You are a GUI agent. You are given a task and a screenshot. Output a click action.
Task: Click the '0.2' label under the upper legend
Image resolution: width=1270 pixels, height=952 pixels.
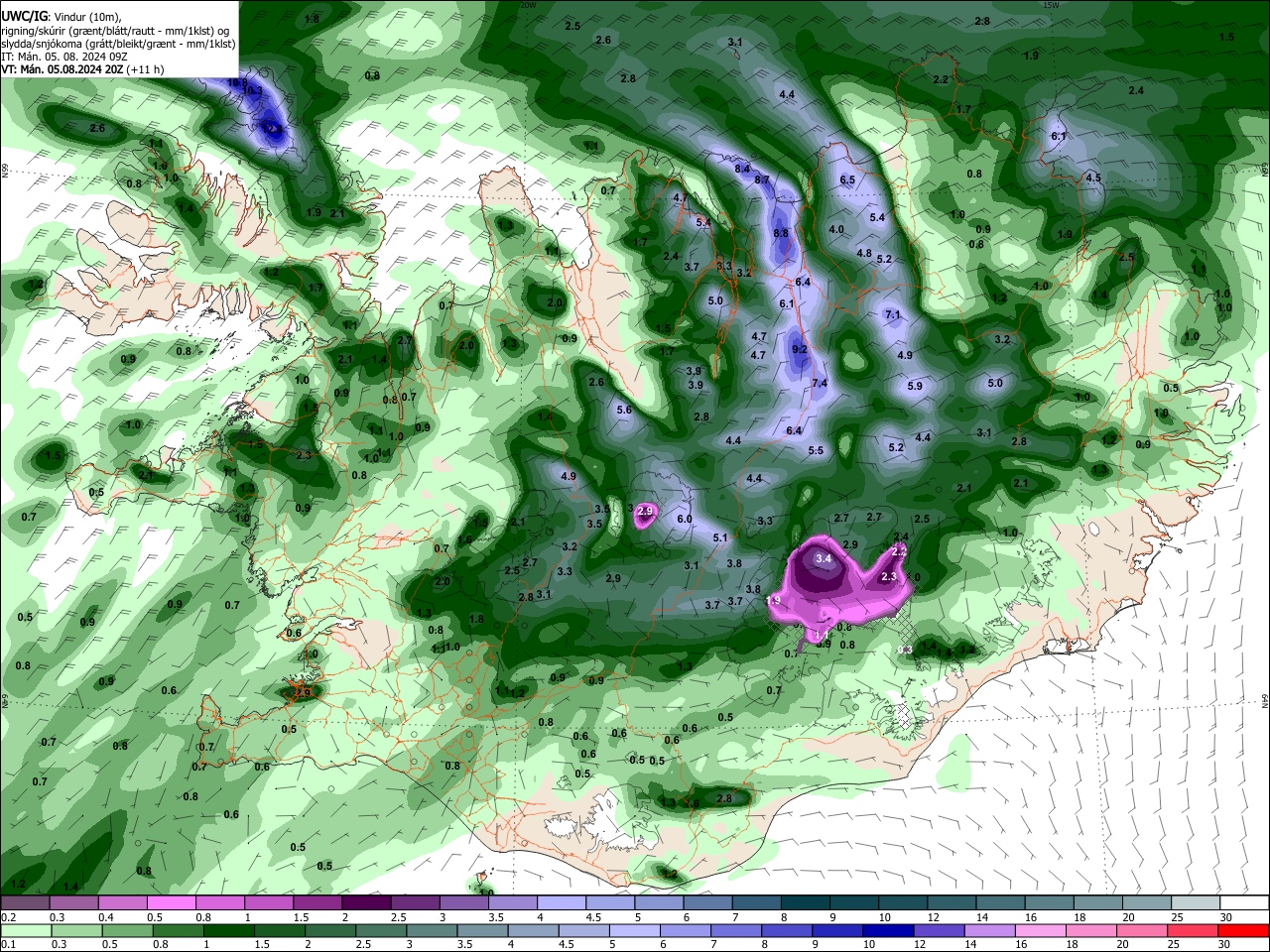coord(7,917)
